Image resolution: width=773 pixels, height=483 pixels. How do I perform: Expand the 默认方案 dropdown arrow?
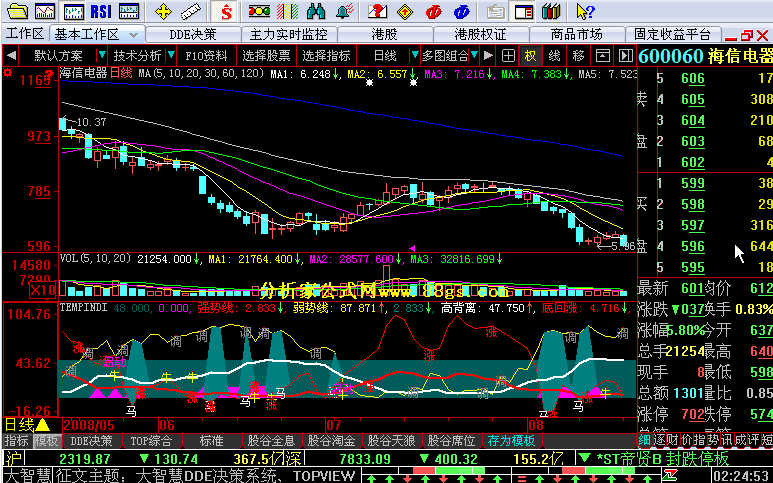click(102, 55)
